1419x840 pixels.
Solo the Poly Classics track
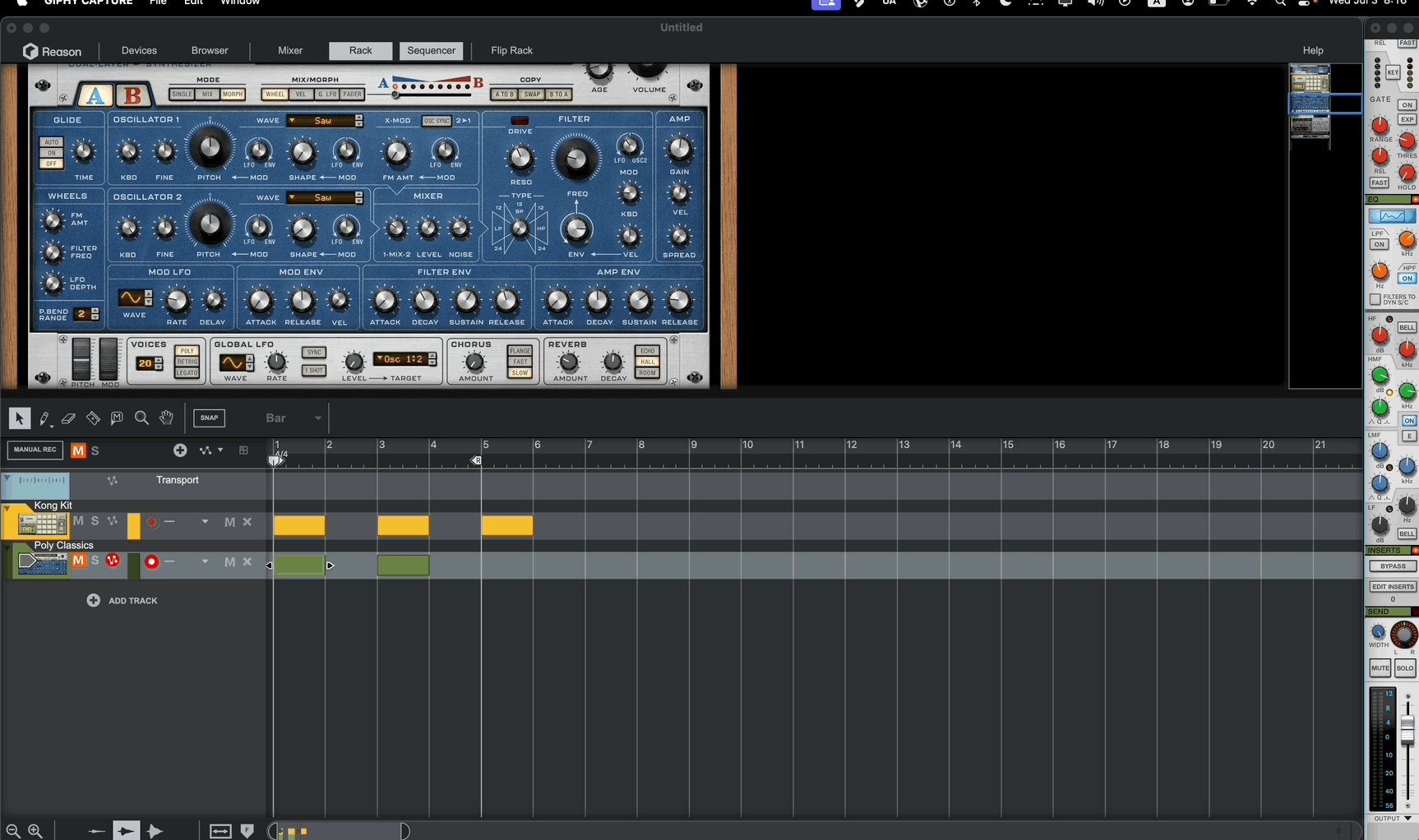point(95,561)
